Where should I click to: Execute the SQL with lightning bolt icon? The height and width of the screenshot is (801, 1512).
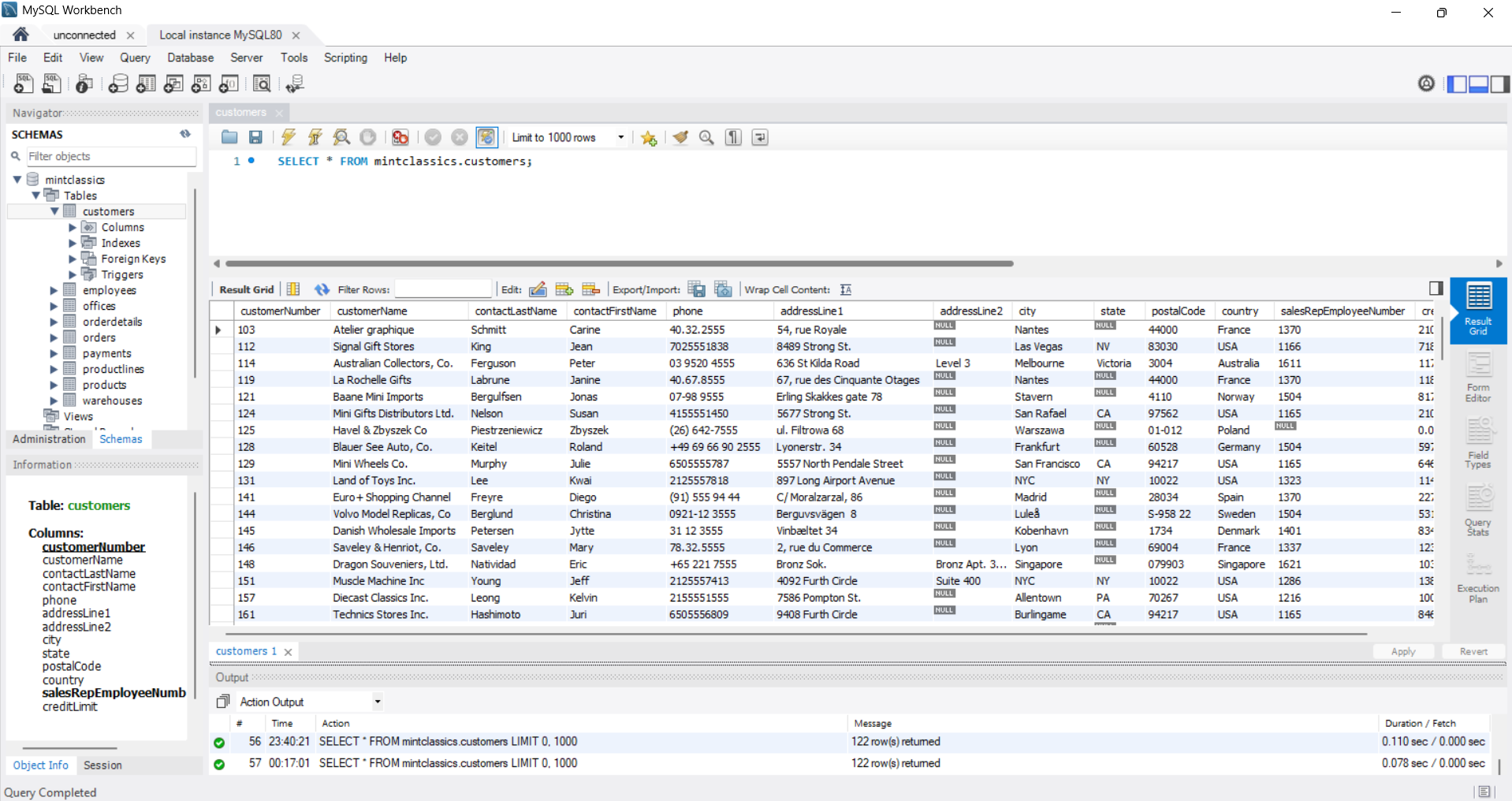tap(289, 137)
